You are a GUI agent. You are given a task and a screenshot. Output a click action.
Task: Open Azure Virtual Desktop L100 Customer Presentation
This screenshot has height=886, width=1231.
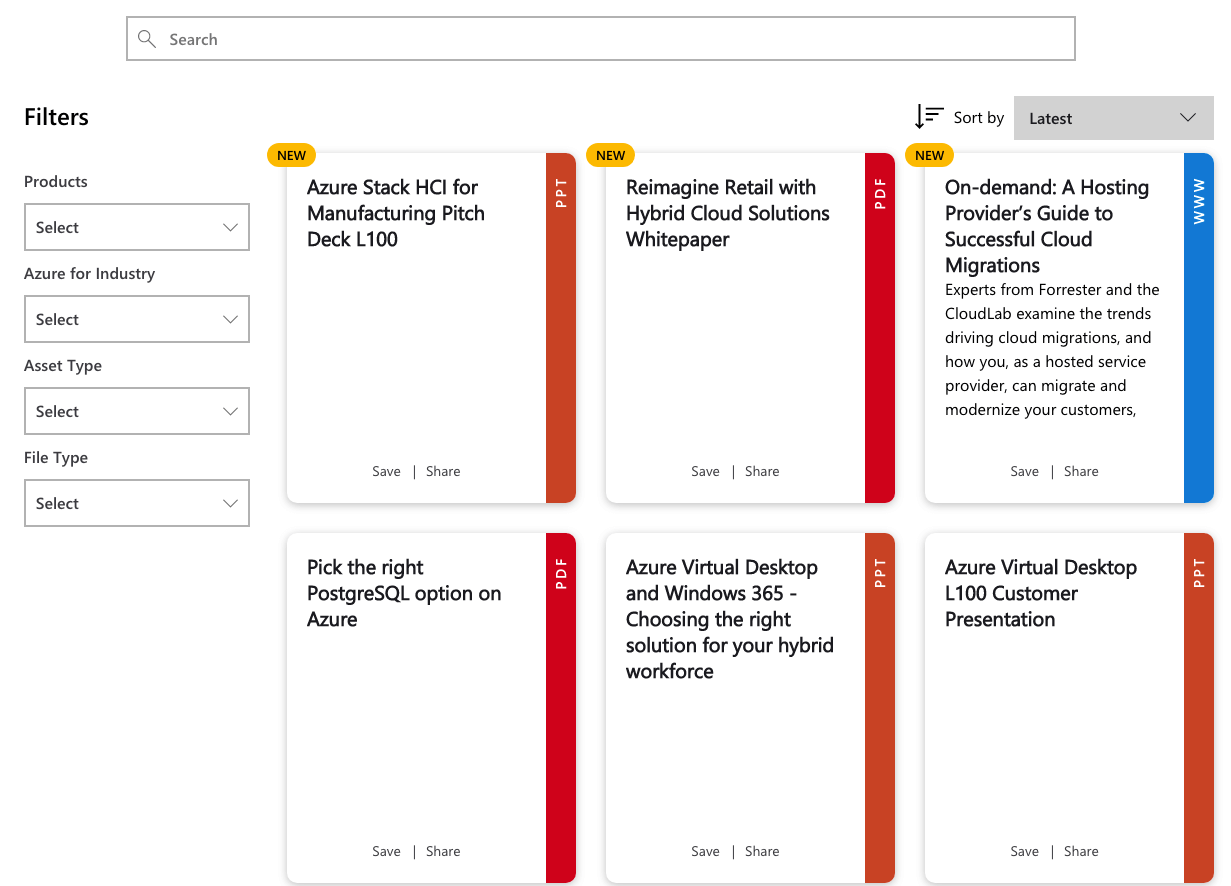tap(1040, 593)
